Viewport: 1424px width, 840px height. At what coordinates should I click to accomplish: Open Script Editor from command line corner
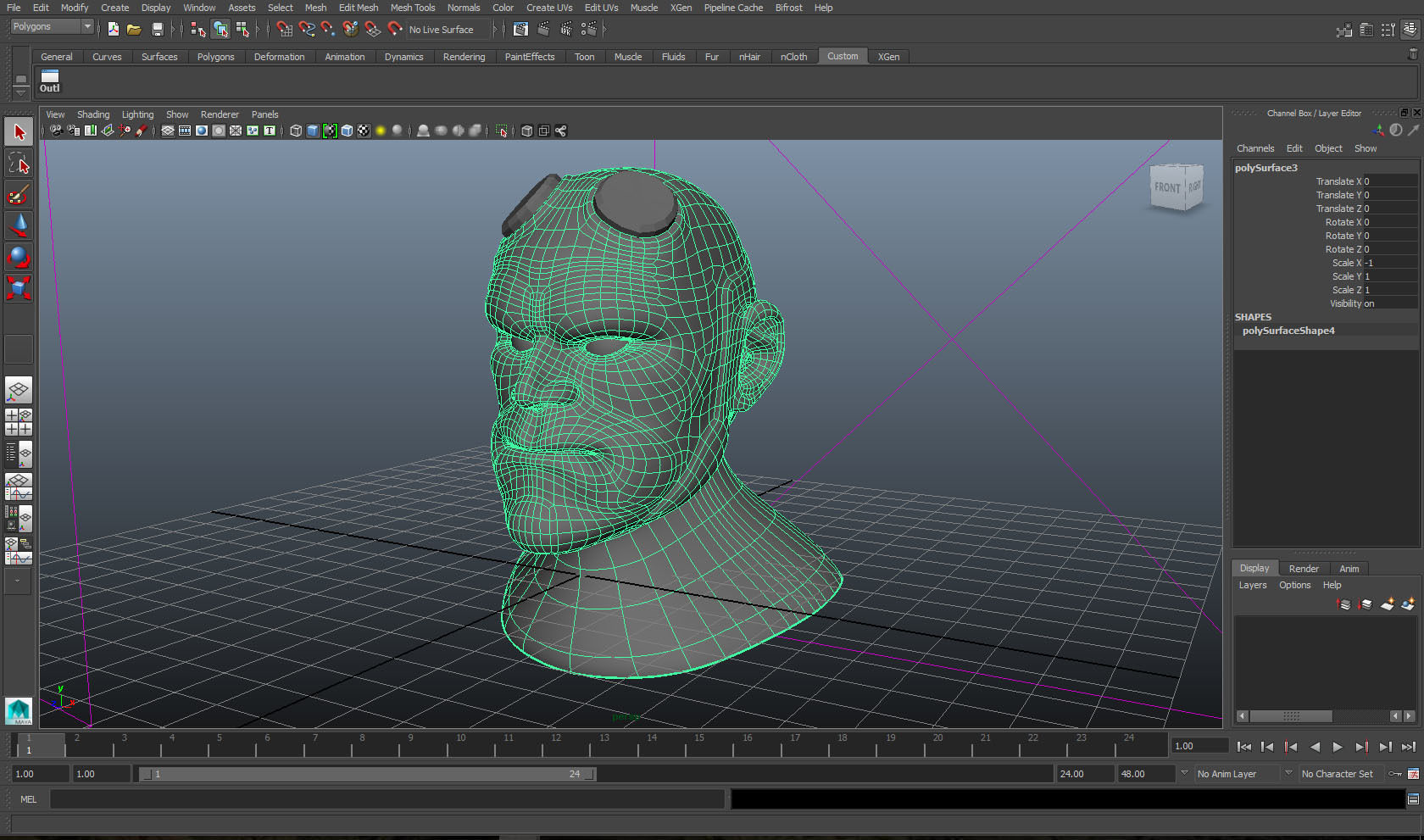point(1413,799)
